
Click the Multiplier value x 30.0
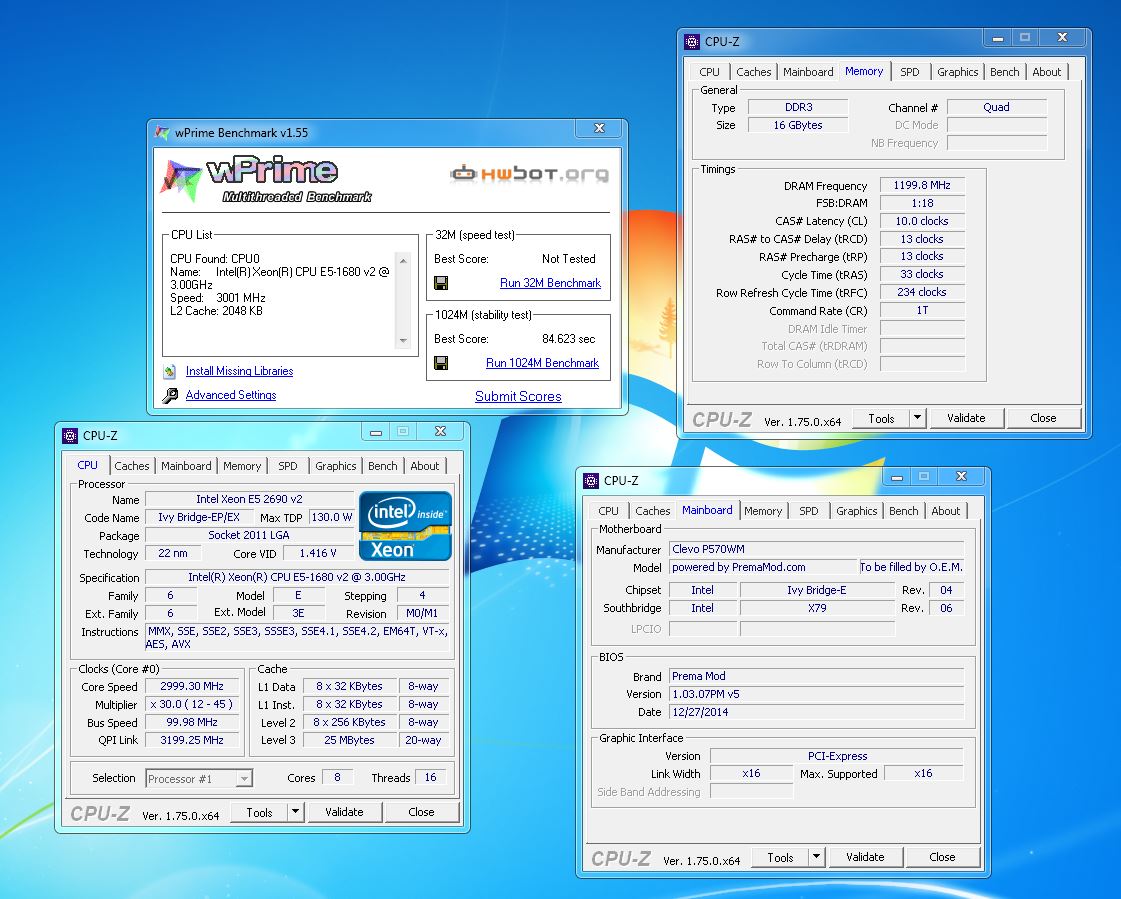click(x=192, y=704)
